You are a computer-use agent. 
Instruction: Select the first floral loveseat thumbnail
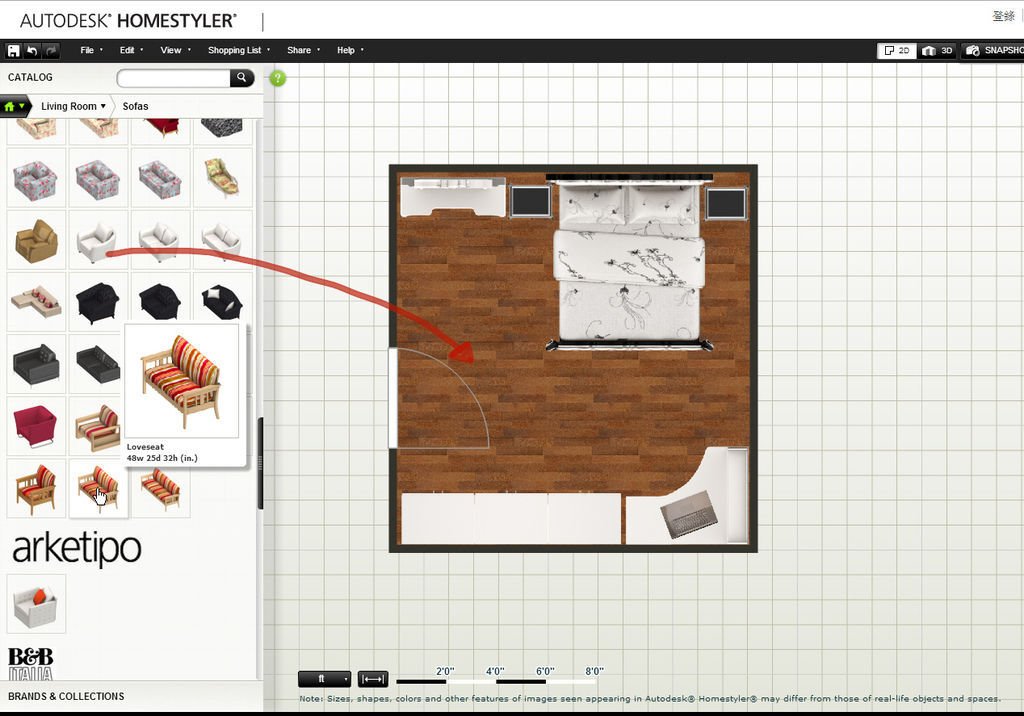coord(36,178)
